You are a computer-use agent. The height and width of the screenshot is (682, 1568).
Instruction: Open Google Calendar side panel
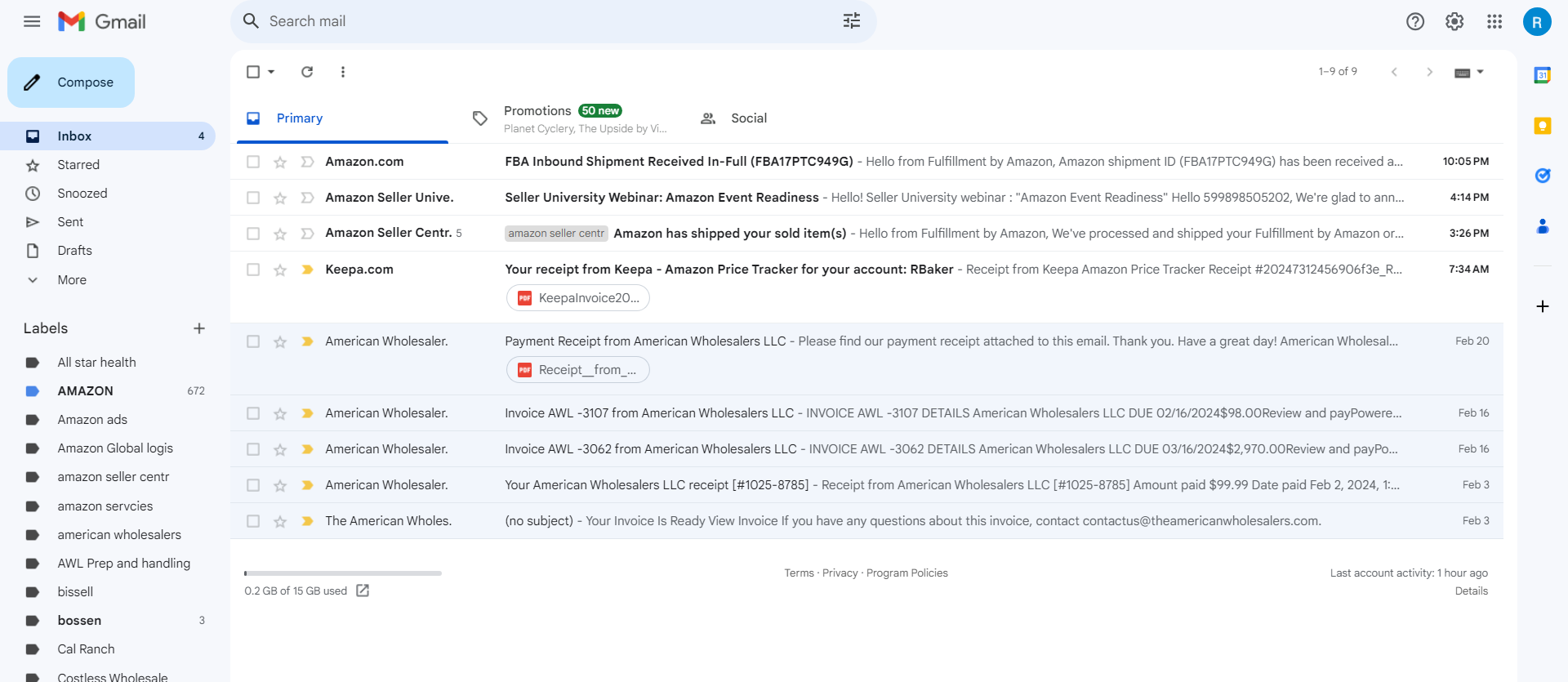pyautogui.click(x=1543, y=75)
